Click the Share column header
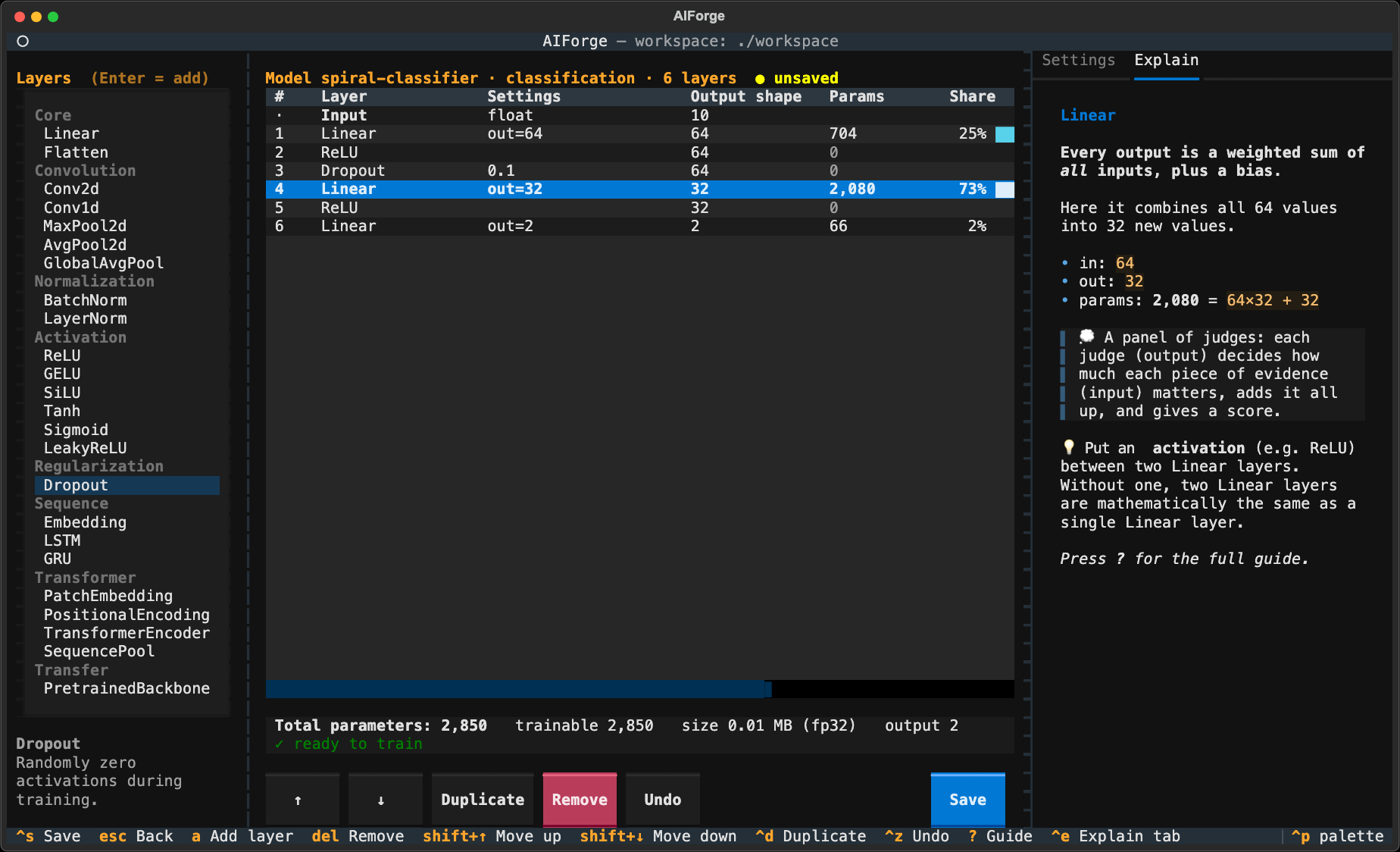The height and width of the screenshot is (852, 1400). pos(973,96)
